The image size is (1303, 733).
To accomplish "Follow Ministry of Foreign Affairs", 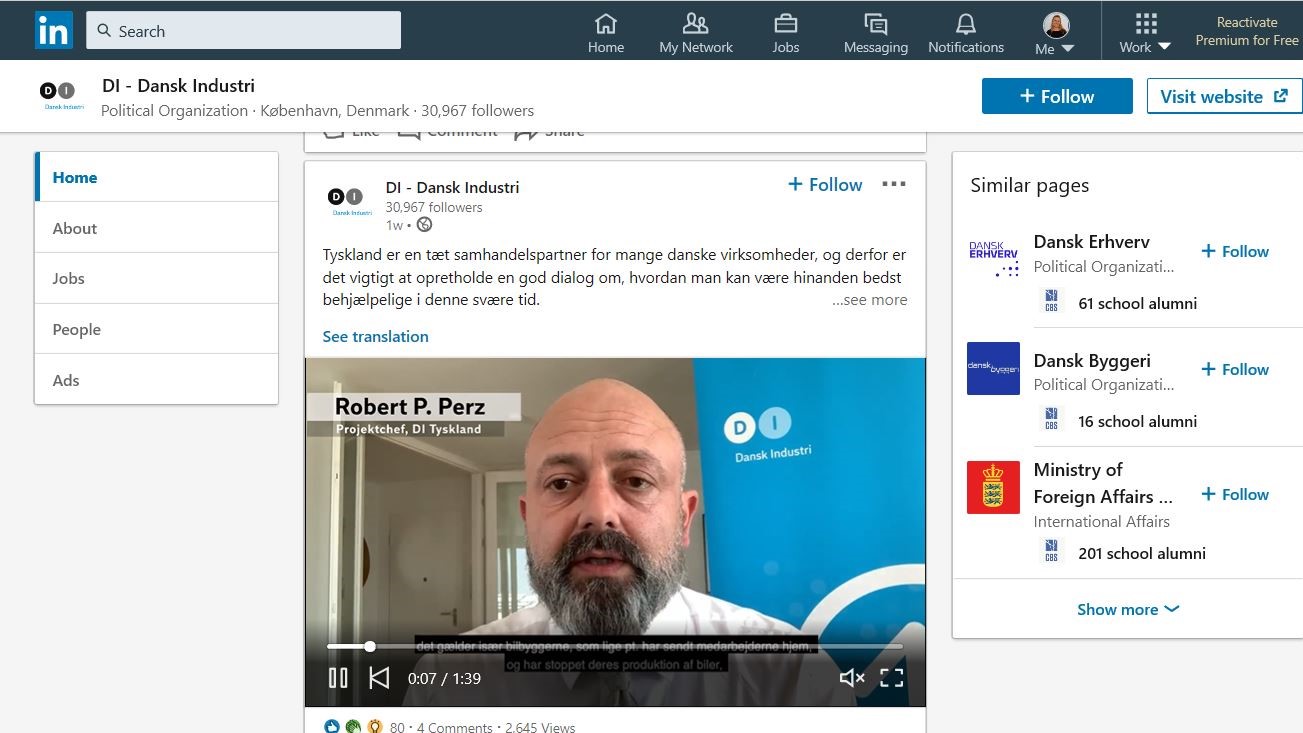I will coord(1235,494).
